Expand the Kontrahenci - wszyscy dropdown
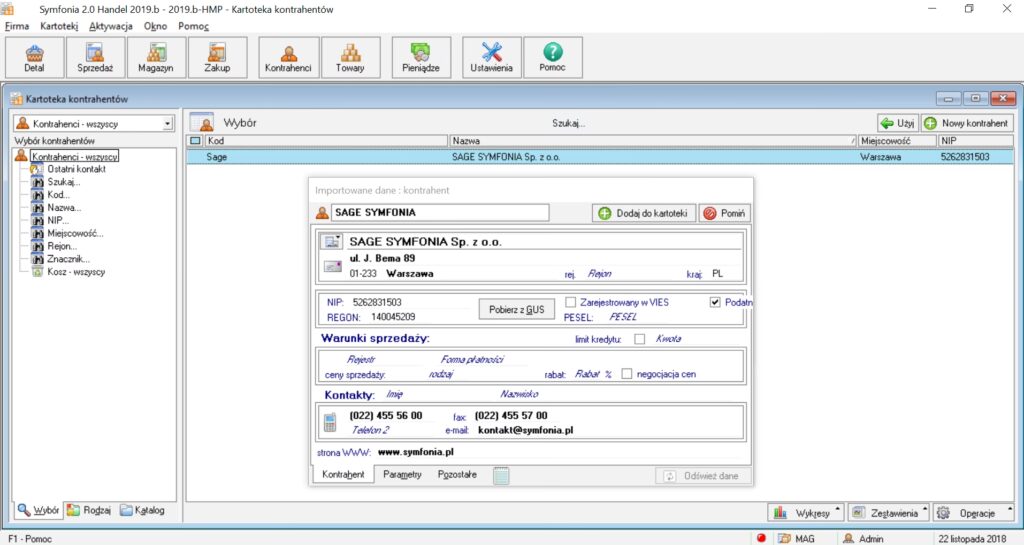The height and width of the screenshot is (545, 1024). coord(167,124)
